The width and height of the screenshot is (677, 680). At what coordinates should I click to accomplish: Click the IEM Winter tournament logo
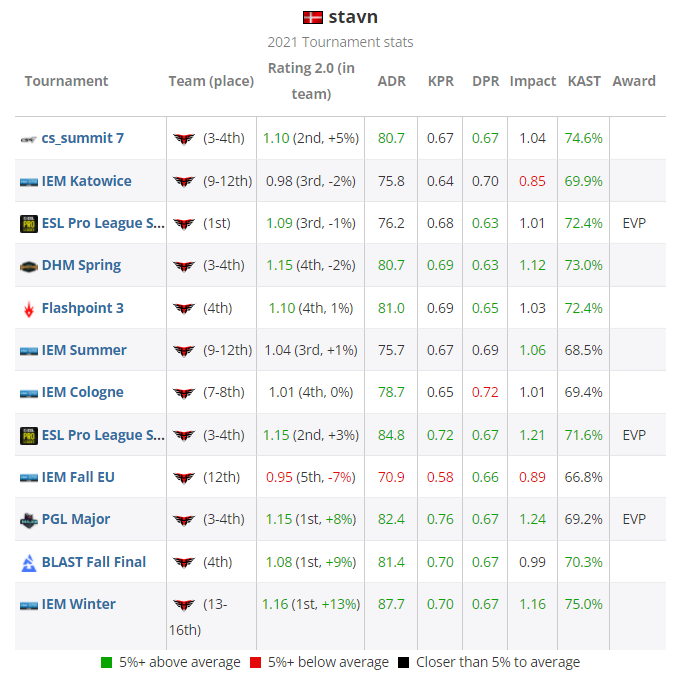pyautogui.click(x=29, y=605)
